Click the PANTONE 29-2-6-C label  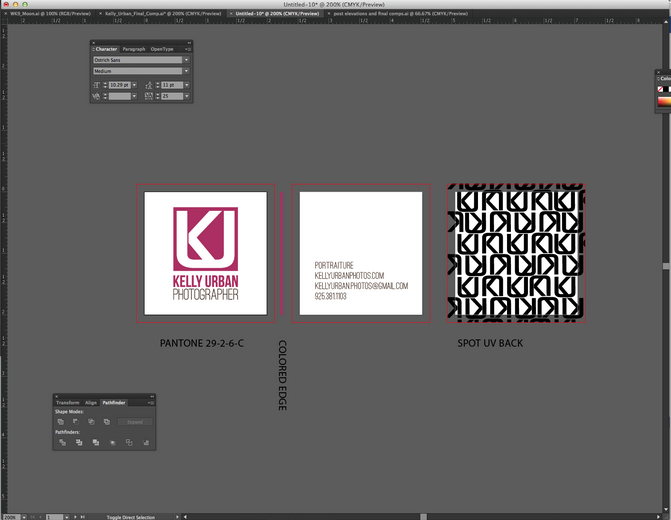pyautogui.click(x=202, y=343)
